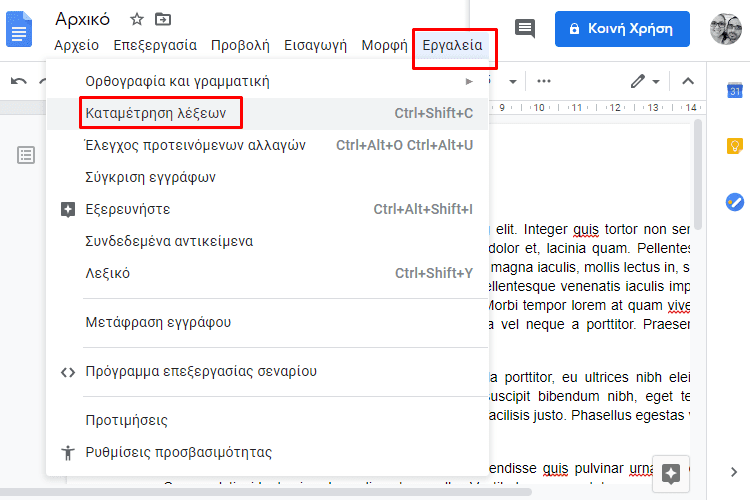Select the pencil editing mode icon
The width and height of the screenshot is (750, 500).
pyautogui.click(x=638, y=81)
